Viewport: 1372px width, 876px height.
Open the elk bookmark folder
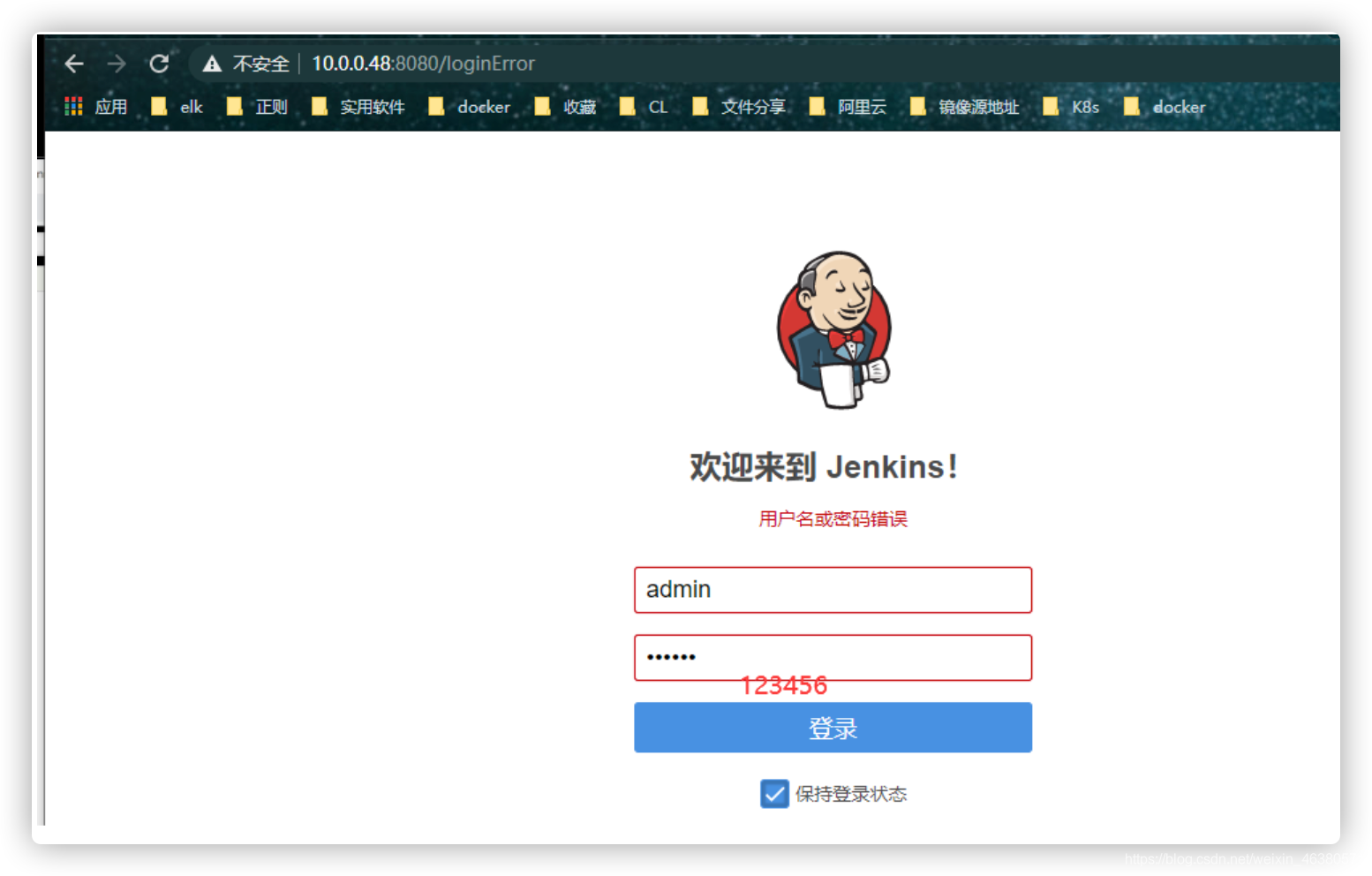177,107
